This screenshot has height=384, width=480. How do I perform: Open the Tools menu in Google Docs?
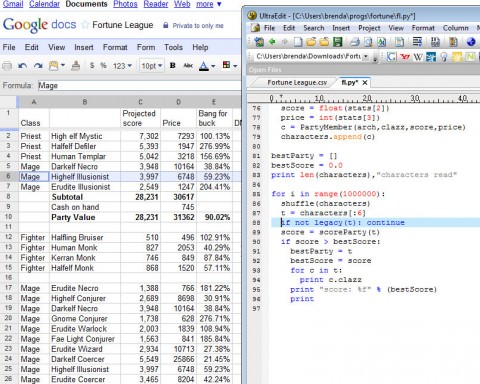173,47
